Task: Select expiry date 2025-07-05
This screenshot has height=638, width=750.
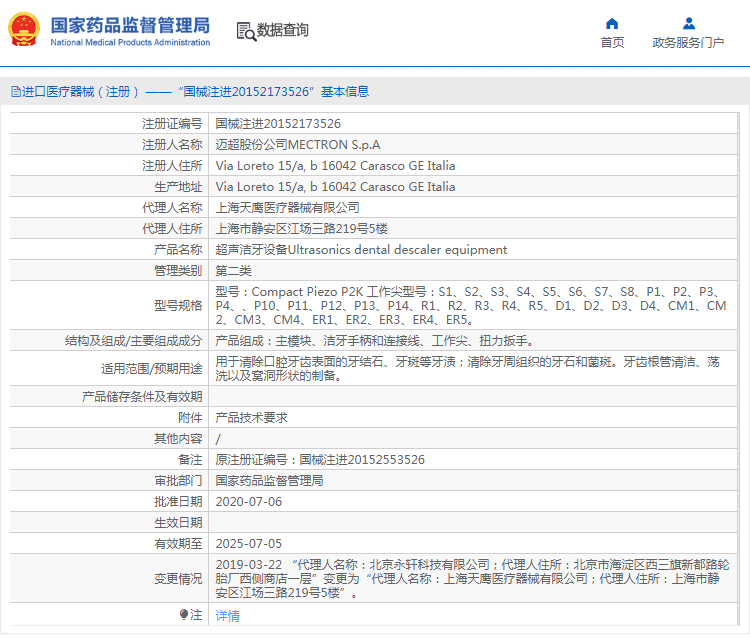Action: click(249, 544)
